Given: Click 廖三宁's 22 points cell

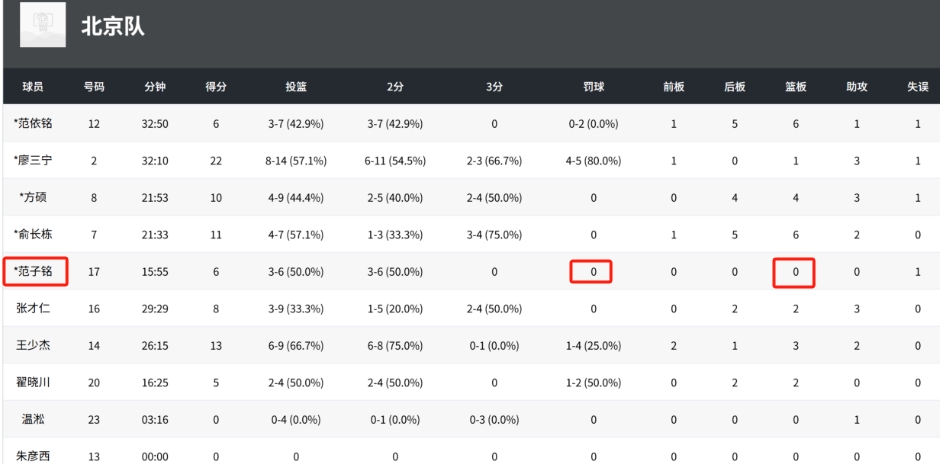Looking at the screenshot, I should click(x=216, y=161).
